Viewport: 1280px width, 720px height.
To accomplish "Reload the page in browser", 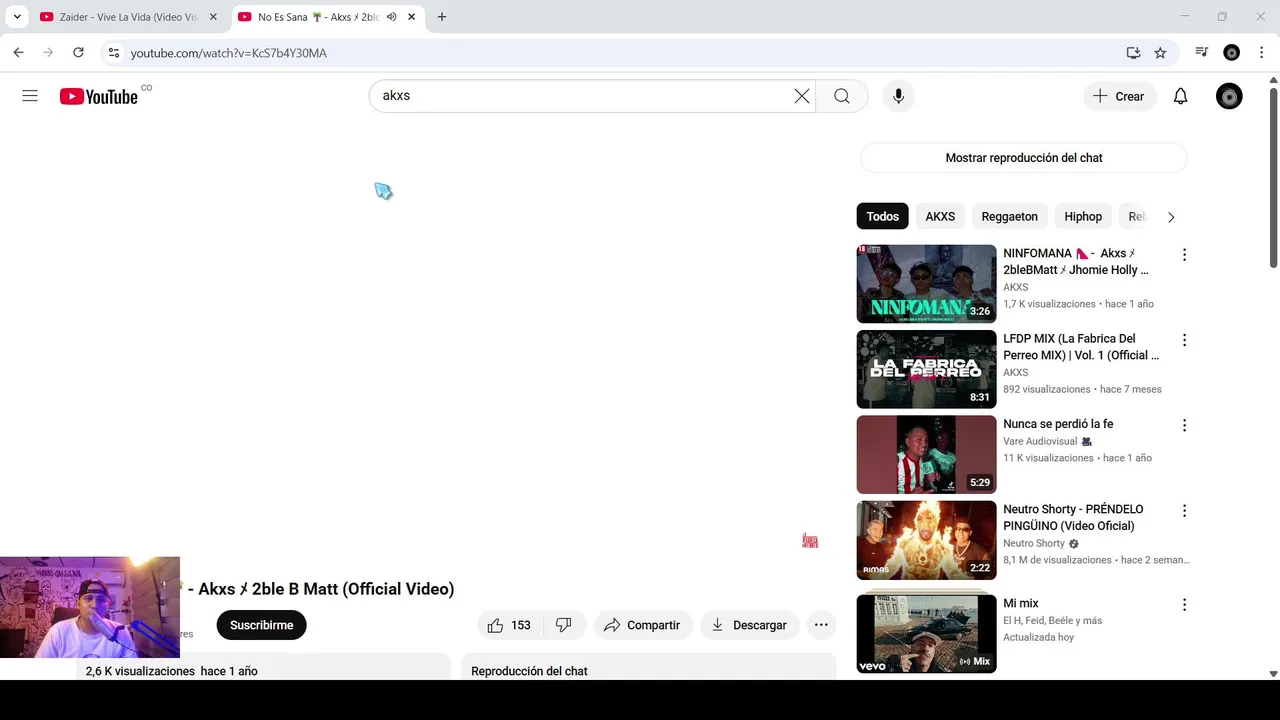I will click(x=78, y=52).
